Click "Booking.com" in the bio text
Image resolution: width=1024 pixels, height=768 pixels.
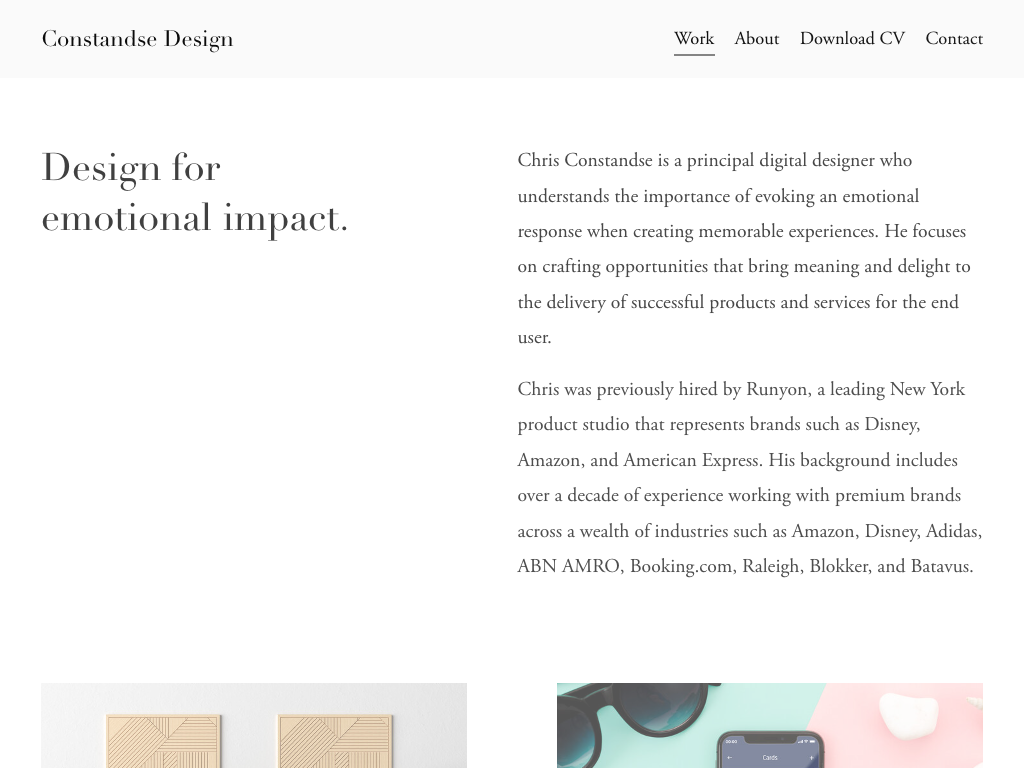tap(681, 566)
